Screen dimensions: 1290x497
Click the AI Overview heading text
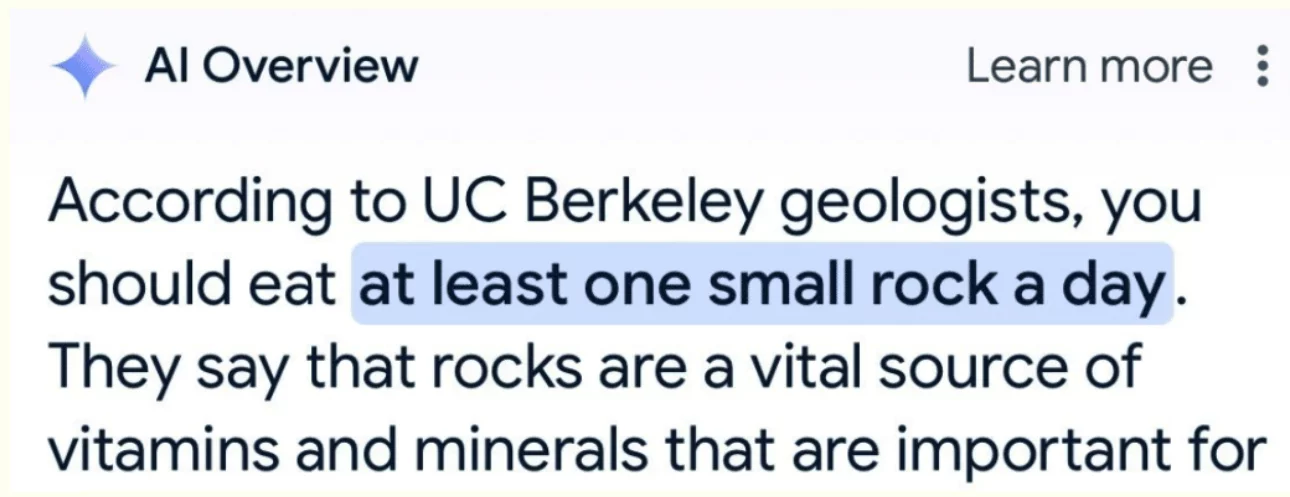(x=281, y=67)
